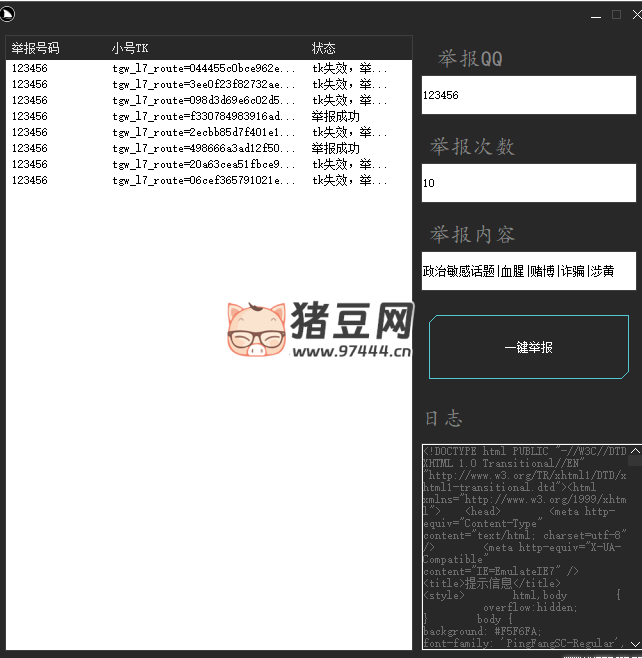Image resolution: width=642 pixels, height=658 pixels.
Task: Select row with route=3ee0f23f82732ae
Action: [204, 85]
